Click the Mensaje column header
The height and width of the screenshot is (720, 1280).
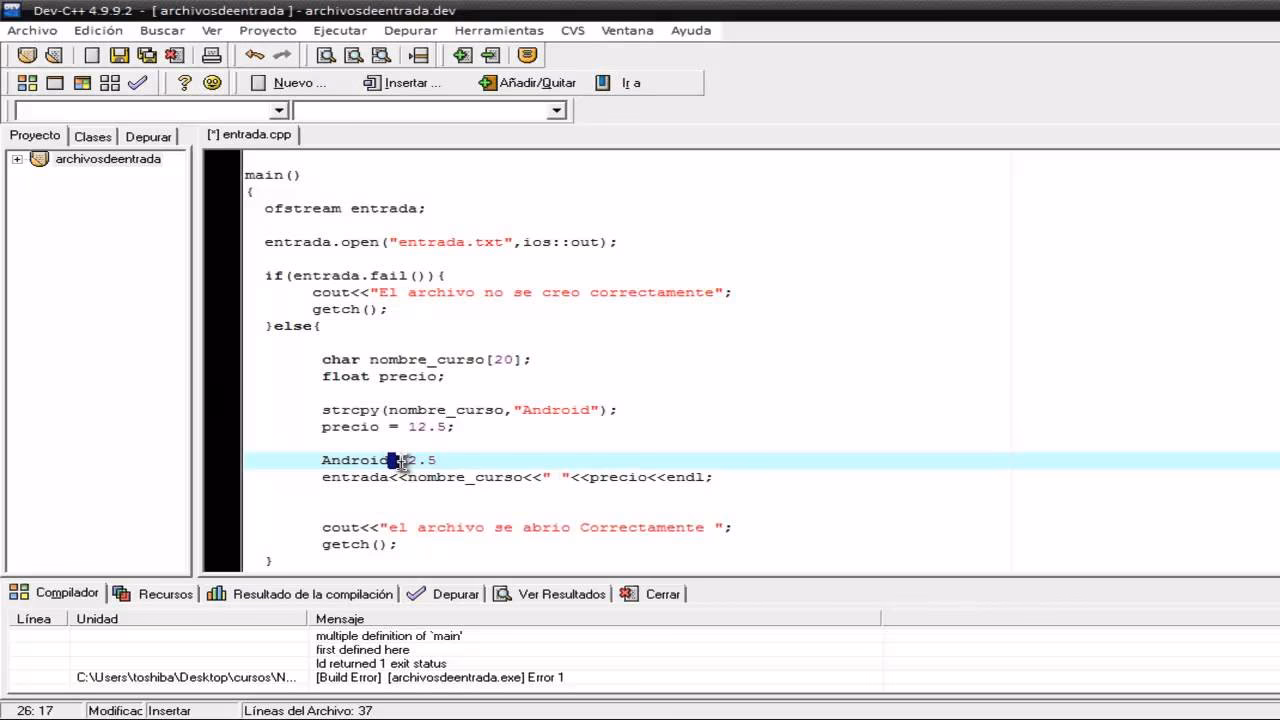(x=595, y=619)
